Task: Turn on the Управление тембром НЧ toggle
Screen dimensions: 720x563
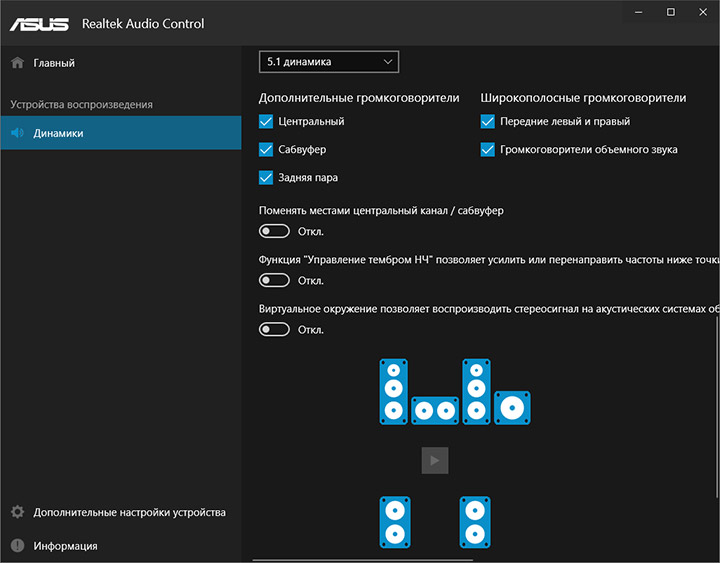Action: point(273,281)
